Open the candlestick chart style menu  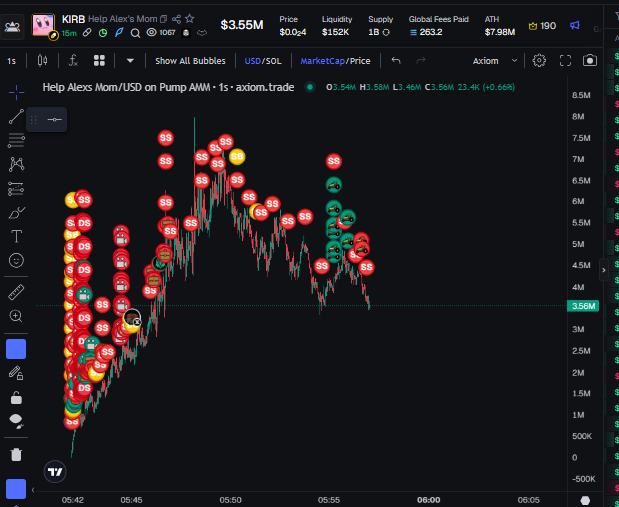(x=42, y=61)
